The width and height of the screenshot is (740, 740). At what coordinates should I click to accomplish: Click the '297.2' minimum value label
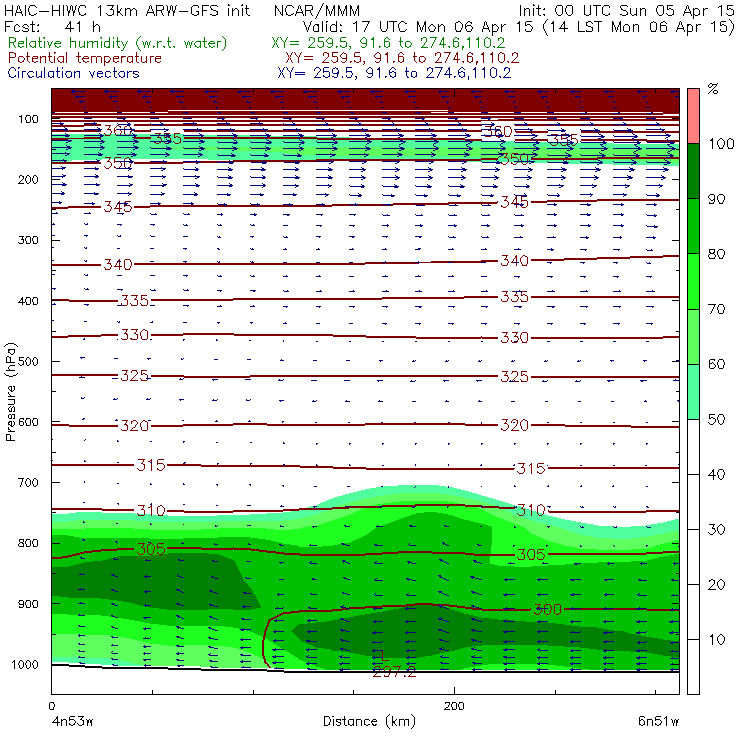pos(394,672)
